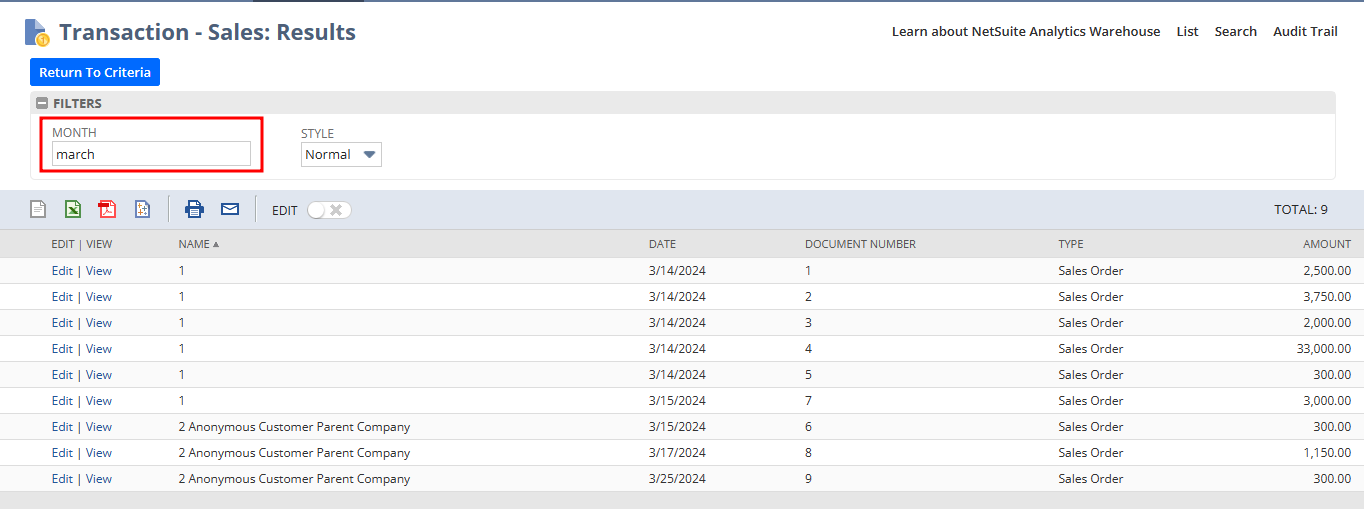Toggle the EDIT switch on

pyautogui.click(x=329, y=210)
